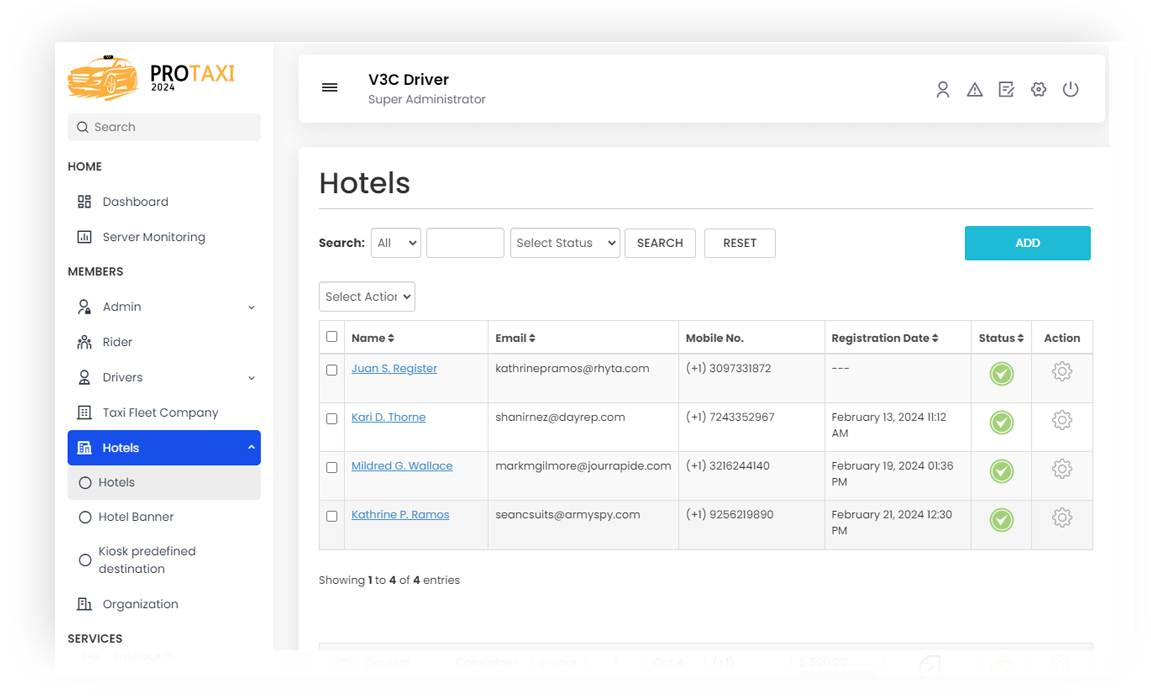
Task: Check the box for Mildred G. Wallace row
Action: 332,468
